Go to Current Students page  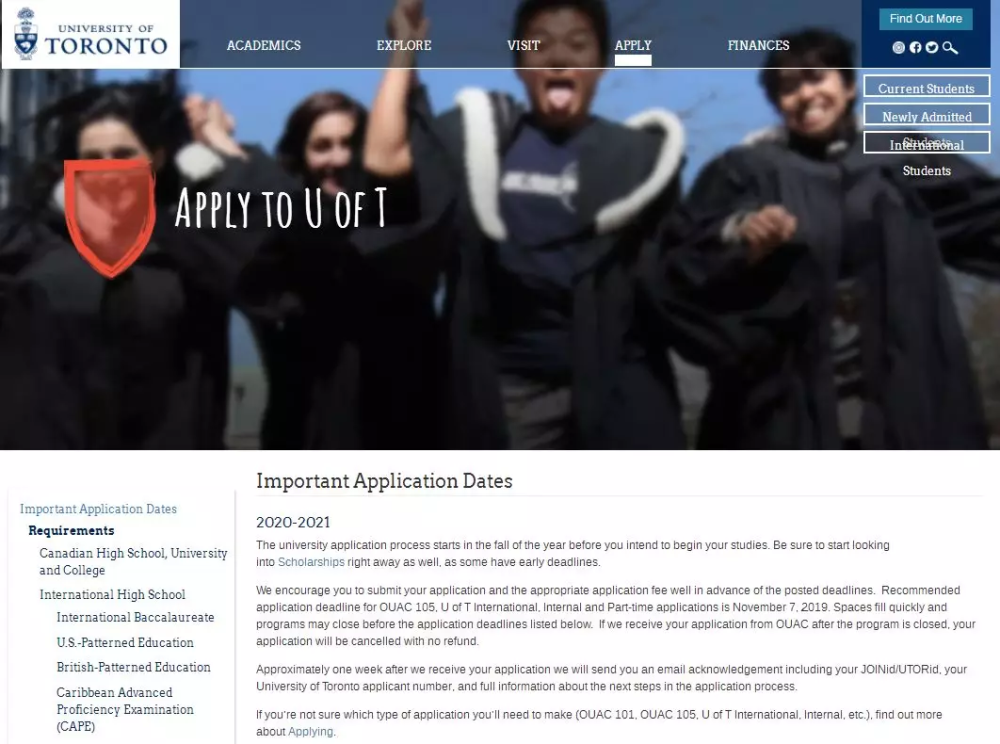926,87
